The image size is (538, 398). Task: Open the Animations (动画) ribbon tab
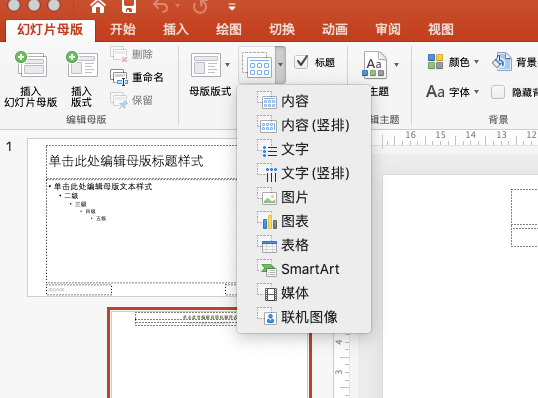335,30
